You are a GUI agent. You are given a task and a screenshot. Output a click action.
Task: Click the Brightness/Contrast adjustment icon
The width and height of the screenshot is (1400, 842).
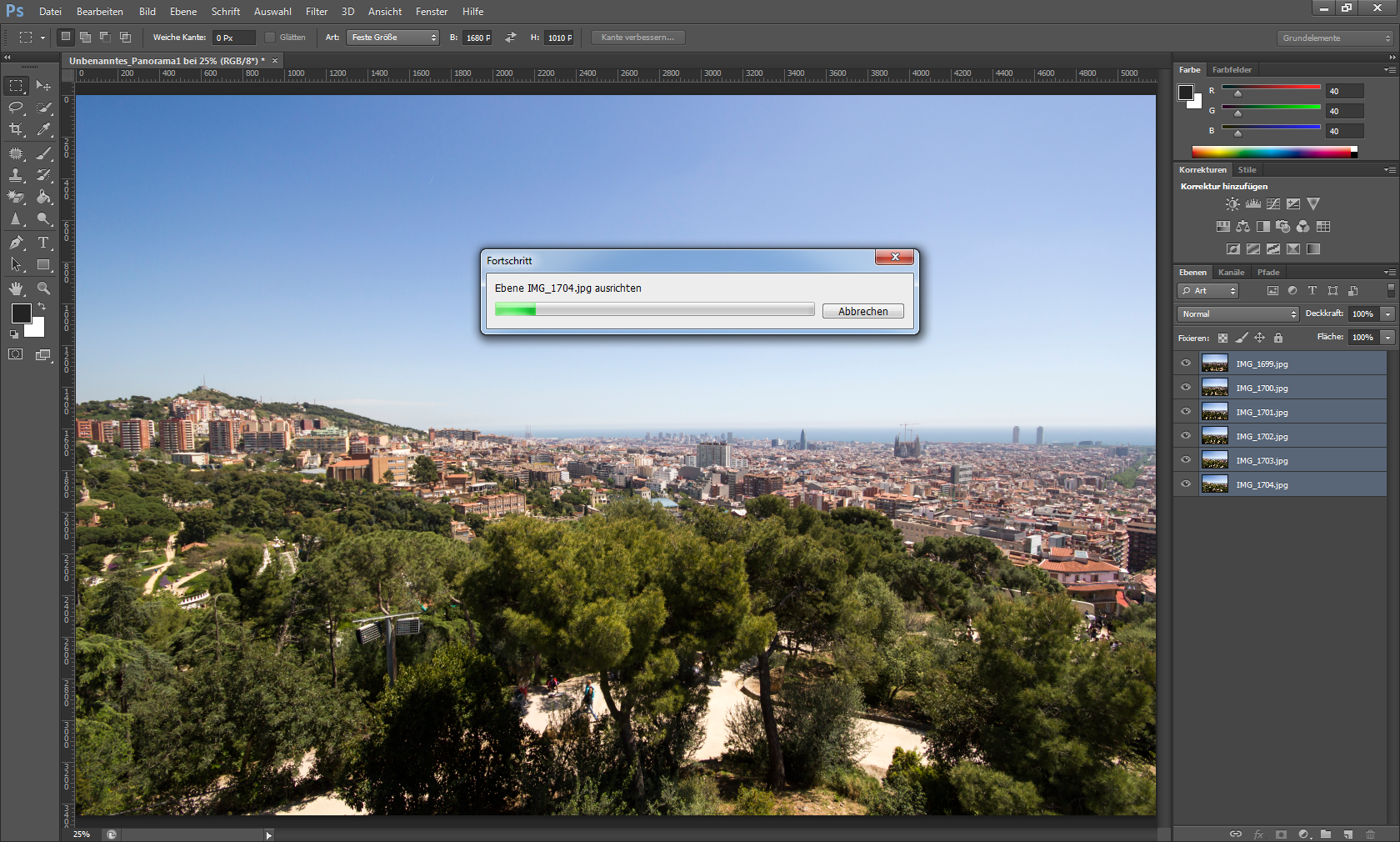(1232, 204)
